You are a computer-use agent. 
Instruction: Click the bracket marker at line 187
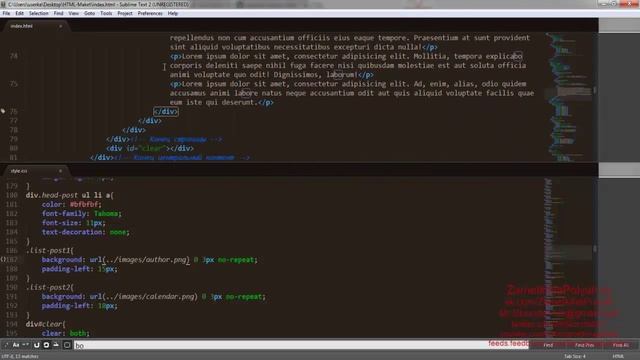3,259
